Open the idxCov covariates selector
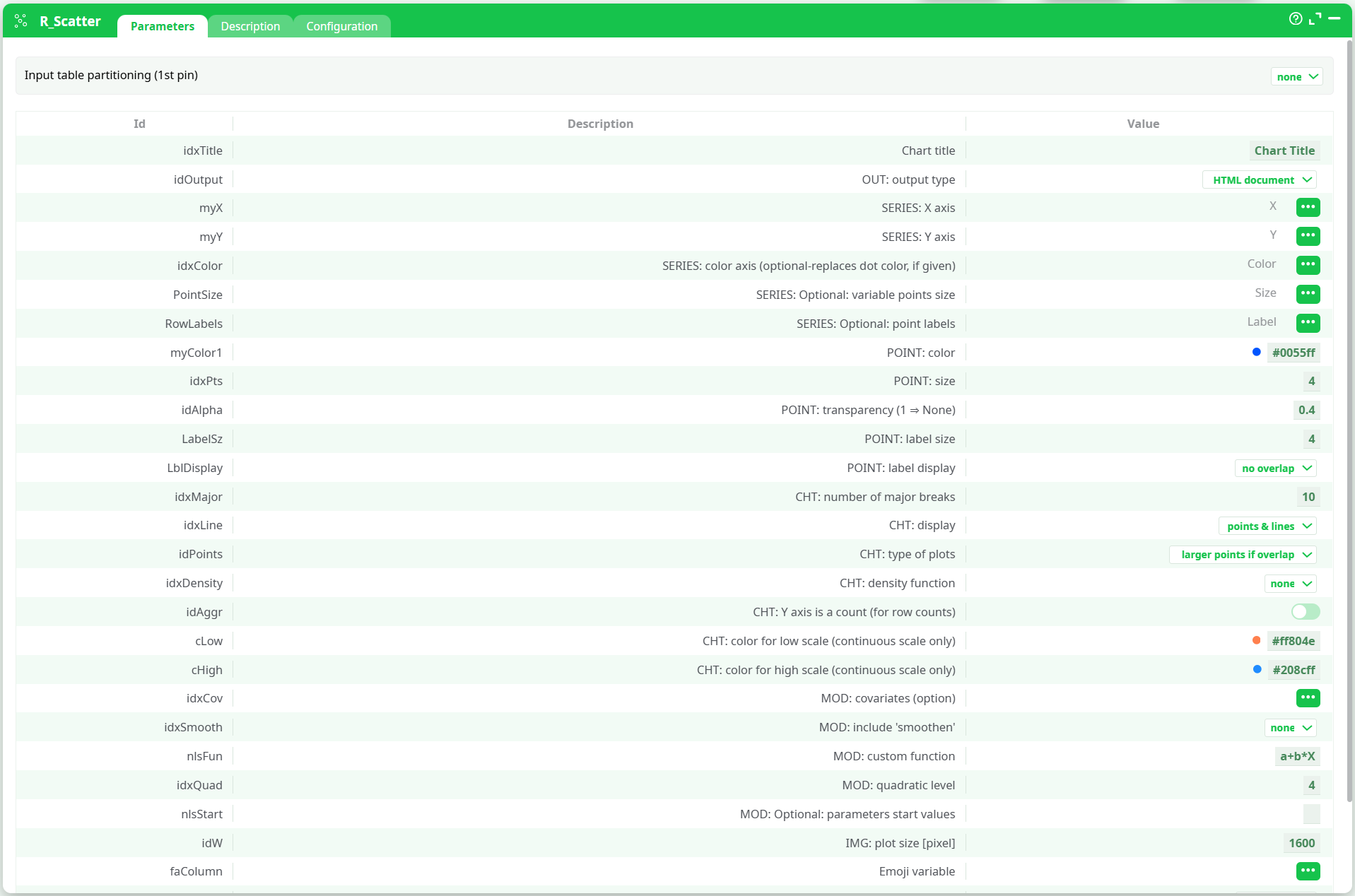Image resolution: width=1355 pixels, height=896 pixels. tap(1308, 698)
